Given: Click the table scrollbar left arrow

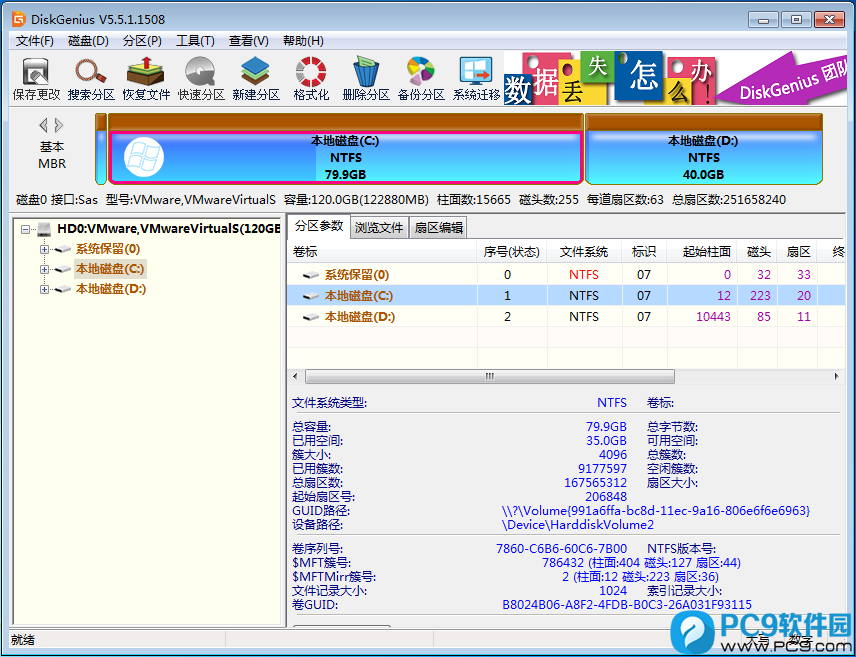Looking at the screenshot, I should click(x=295, y=376).
